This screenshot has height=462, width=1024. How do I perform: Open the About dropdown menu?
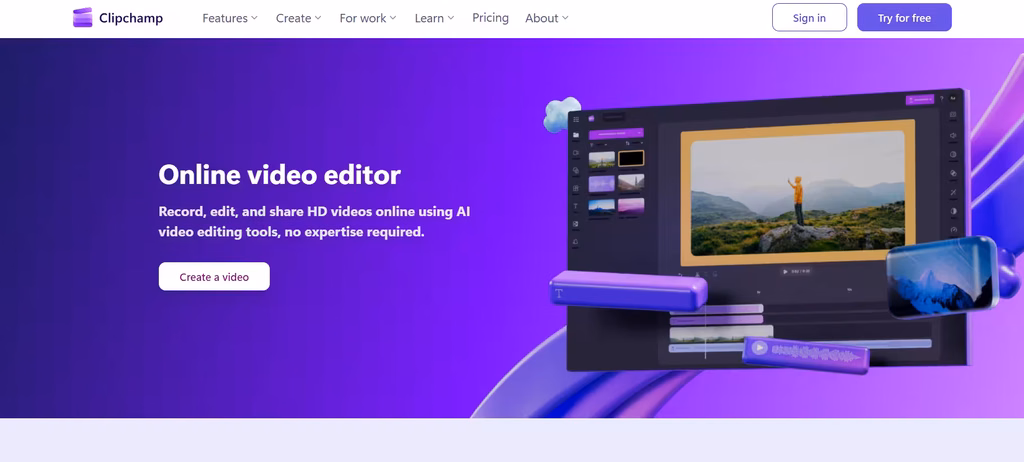click(x=547, y=18)
